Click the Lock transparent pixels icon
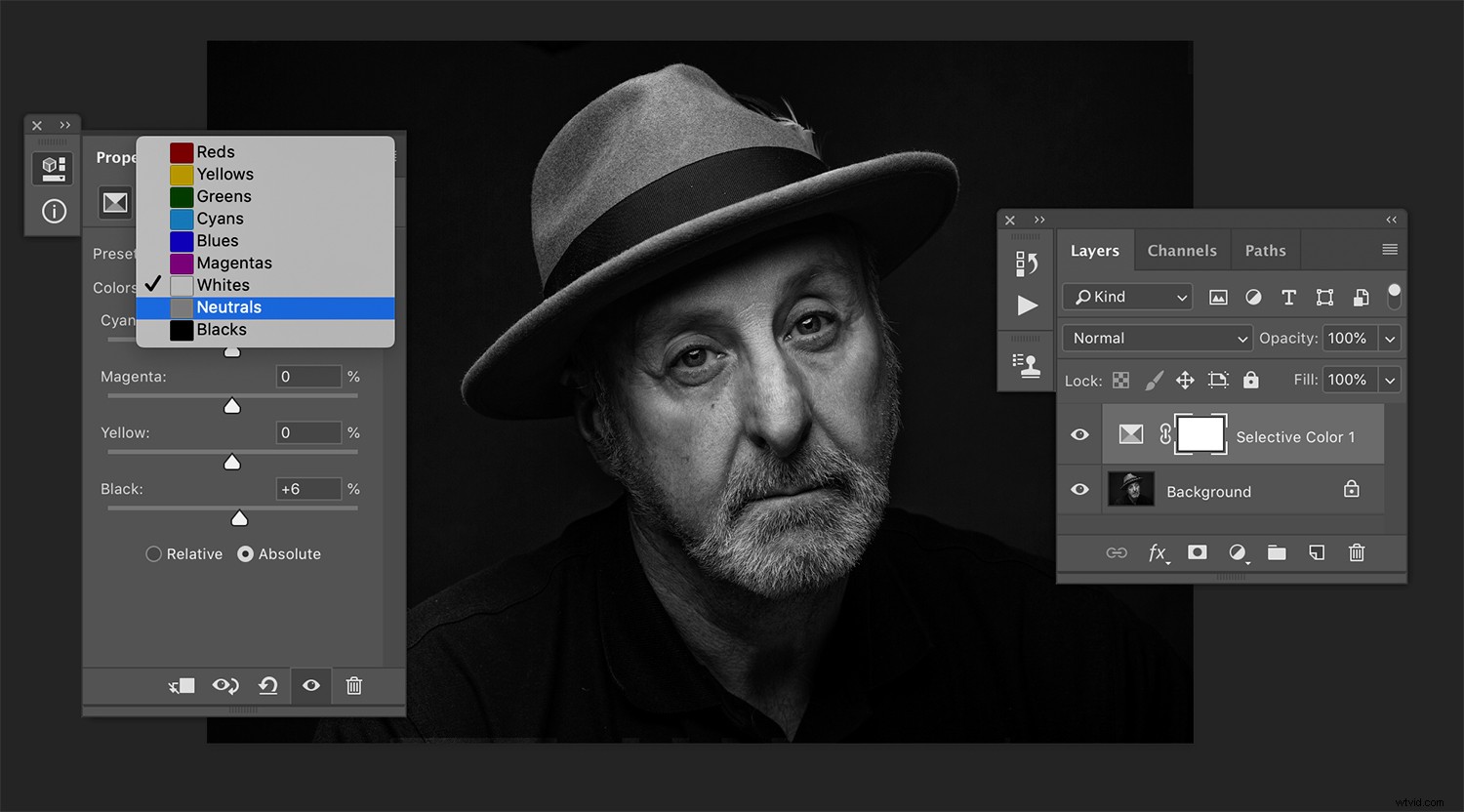 click(x=1119, y=380)
